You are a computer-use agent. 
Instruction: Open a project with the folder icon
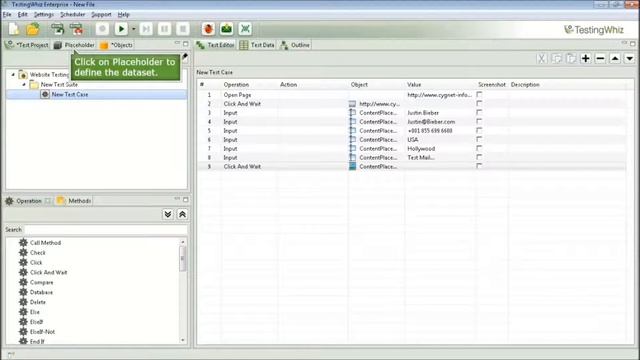33,29
